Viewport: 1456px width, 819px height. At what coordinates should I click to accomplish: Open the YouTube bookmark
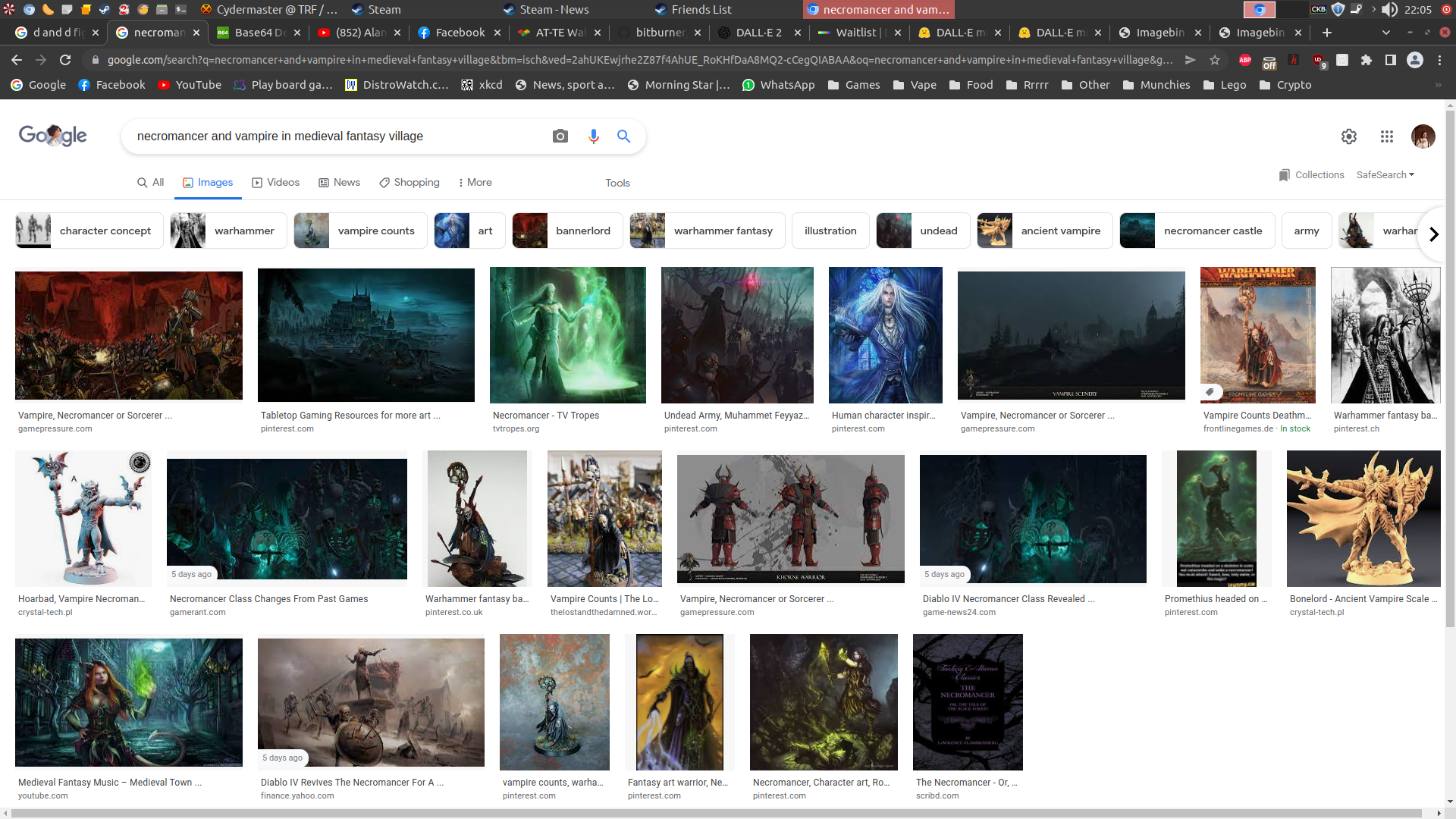pyautogui.click(x=190, y=85)
